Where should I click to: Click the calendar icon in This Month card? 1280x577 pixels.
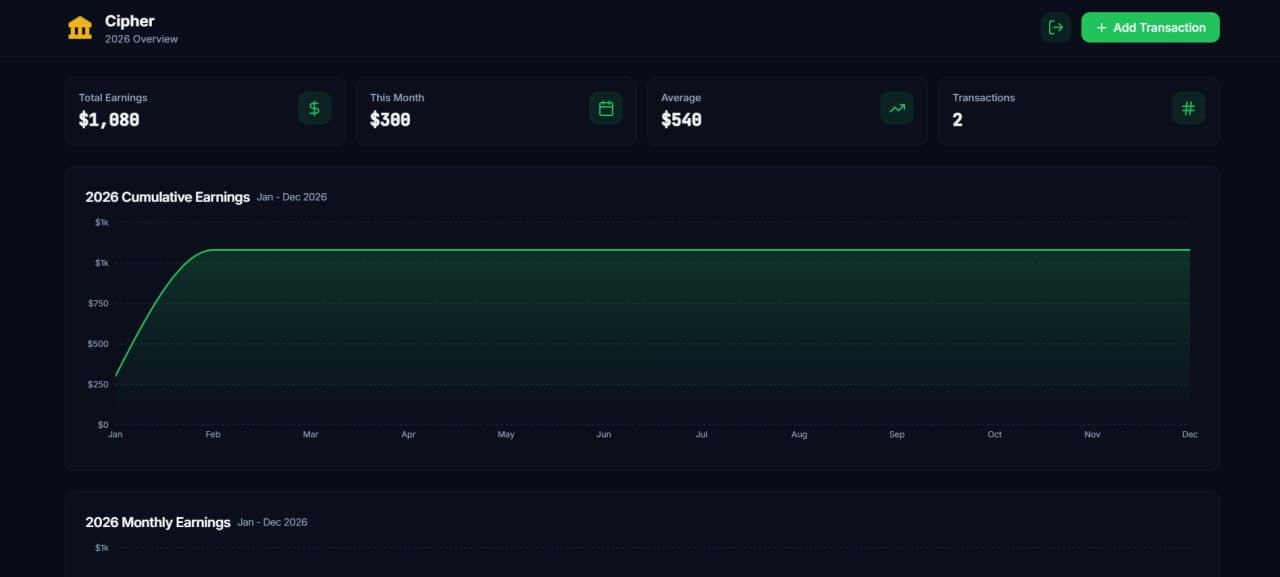pos(605,108)
